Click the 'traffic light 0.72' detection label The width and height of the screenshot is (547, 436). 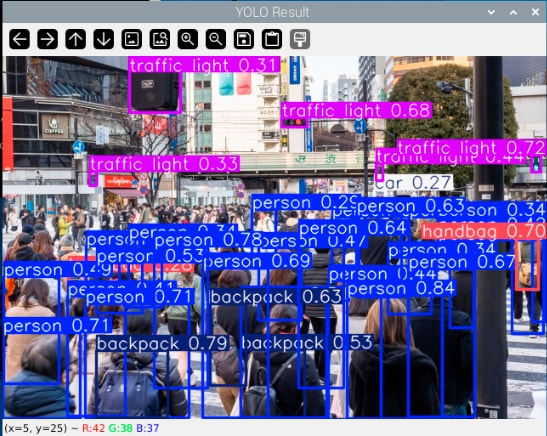471,147
